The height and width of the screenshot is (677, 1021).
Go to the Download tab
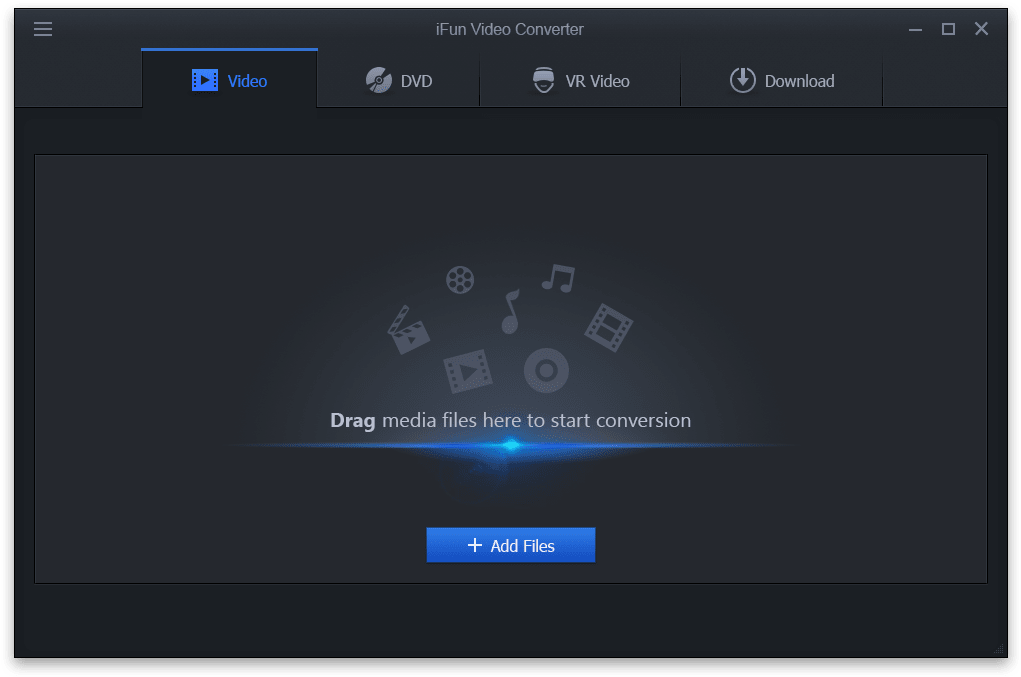point(781,80)
